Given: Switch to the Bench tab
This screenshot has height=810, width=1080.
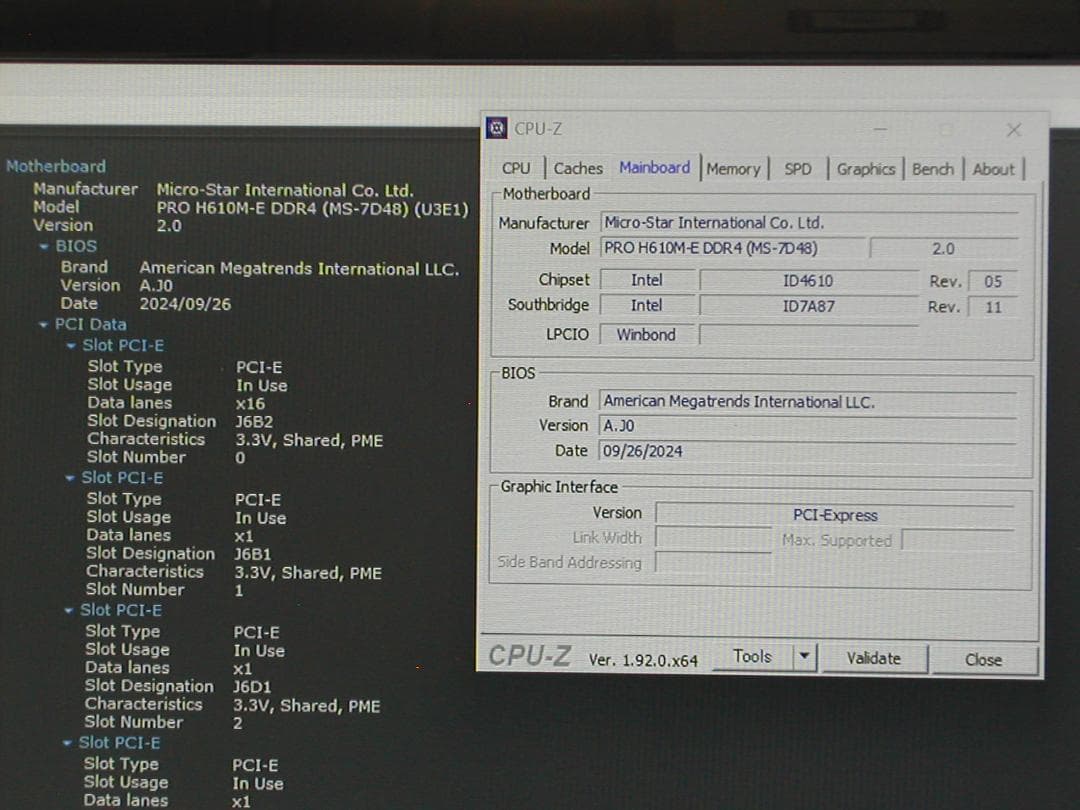Looking at the screenshot, I should point(932,169).
